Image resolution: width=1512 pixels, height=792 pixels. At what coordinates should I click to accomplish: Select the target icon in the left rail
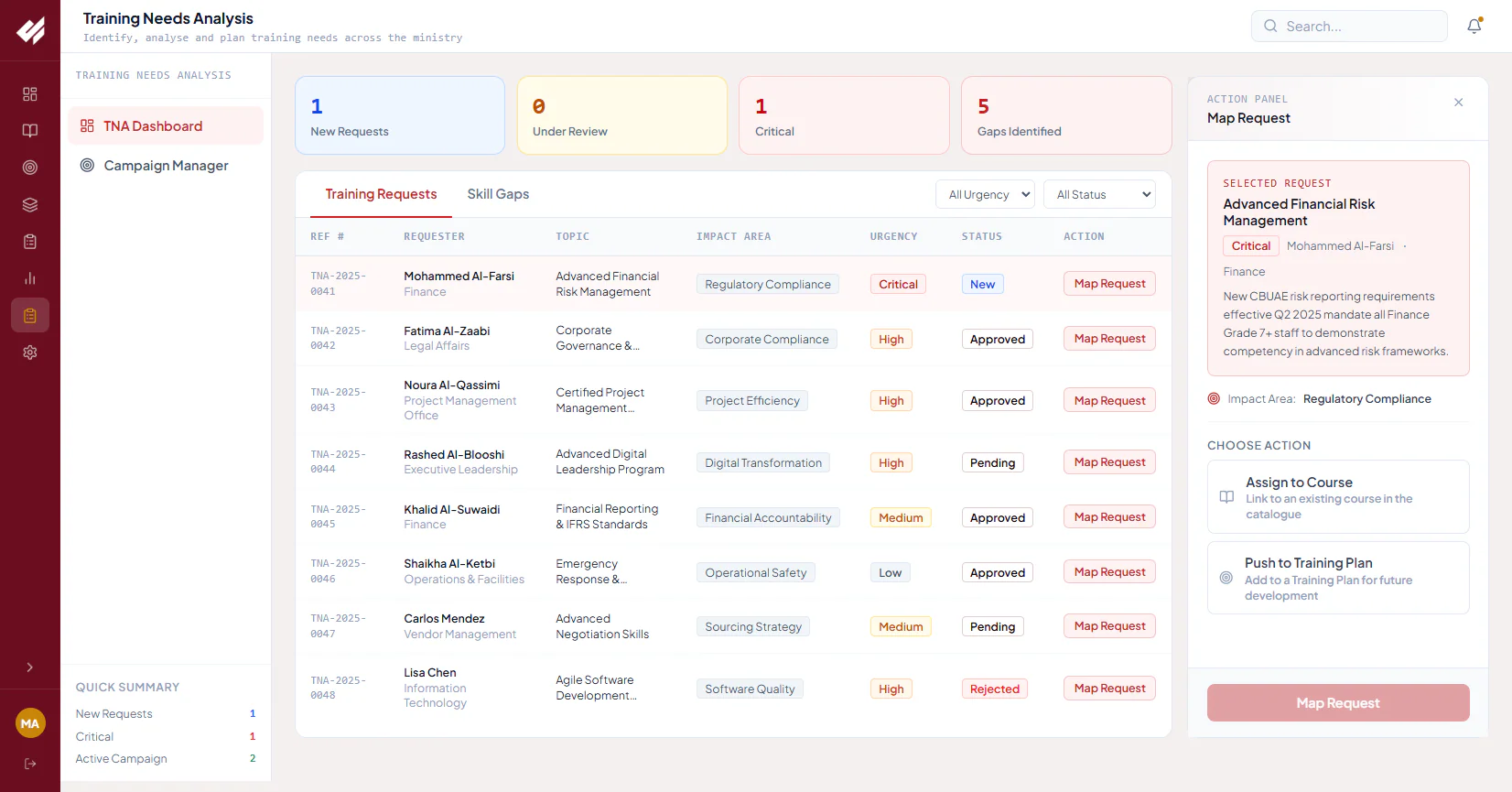(x=30, y=168)
